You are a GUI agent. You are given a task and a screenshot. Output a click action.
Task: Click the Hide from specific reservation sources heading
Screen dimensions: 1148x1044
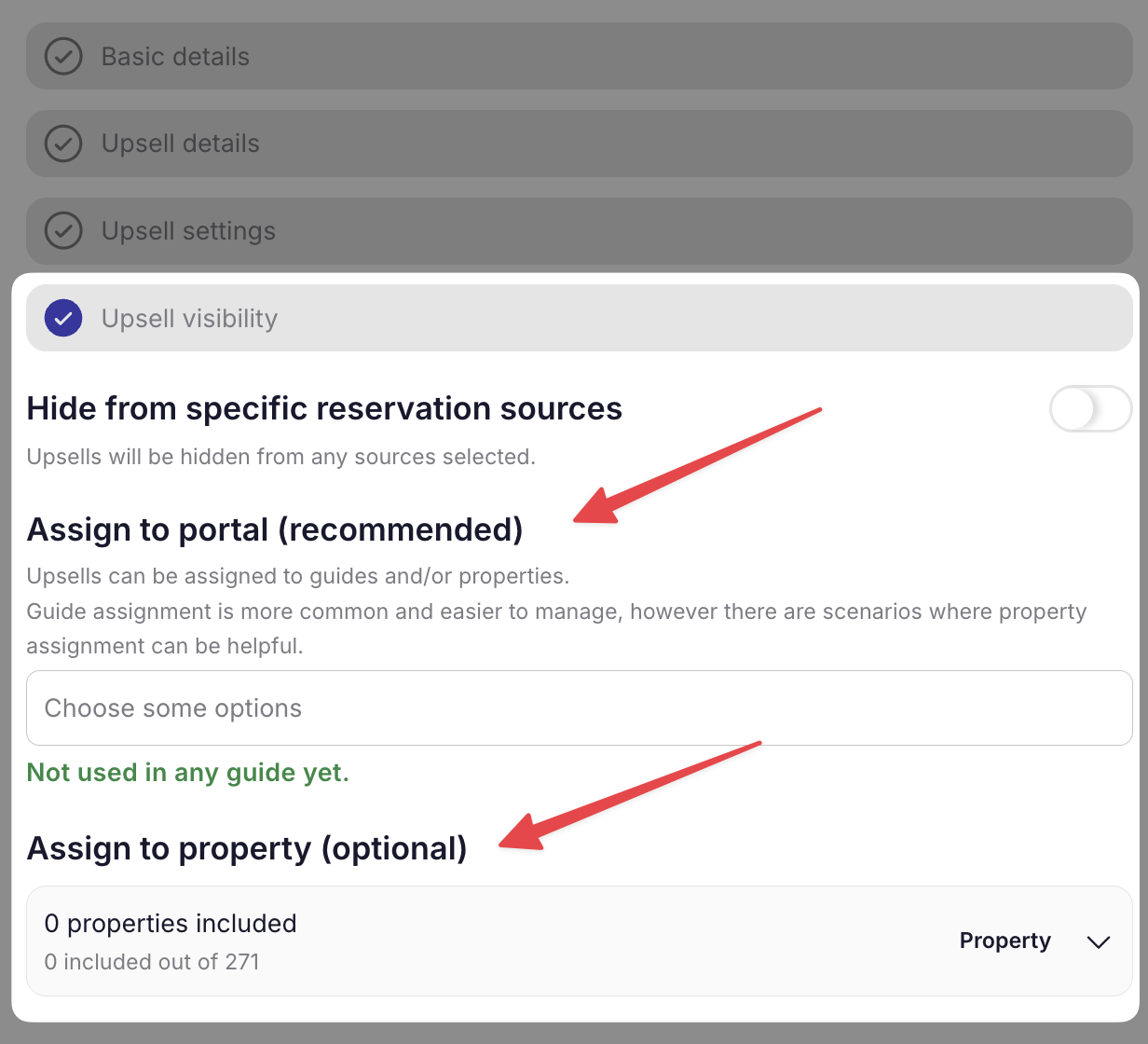[324, 409]
